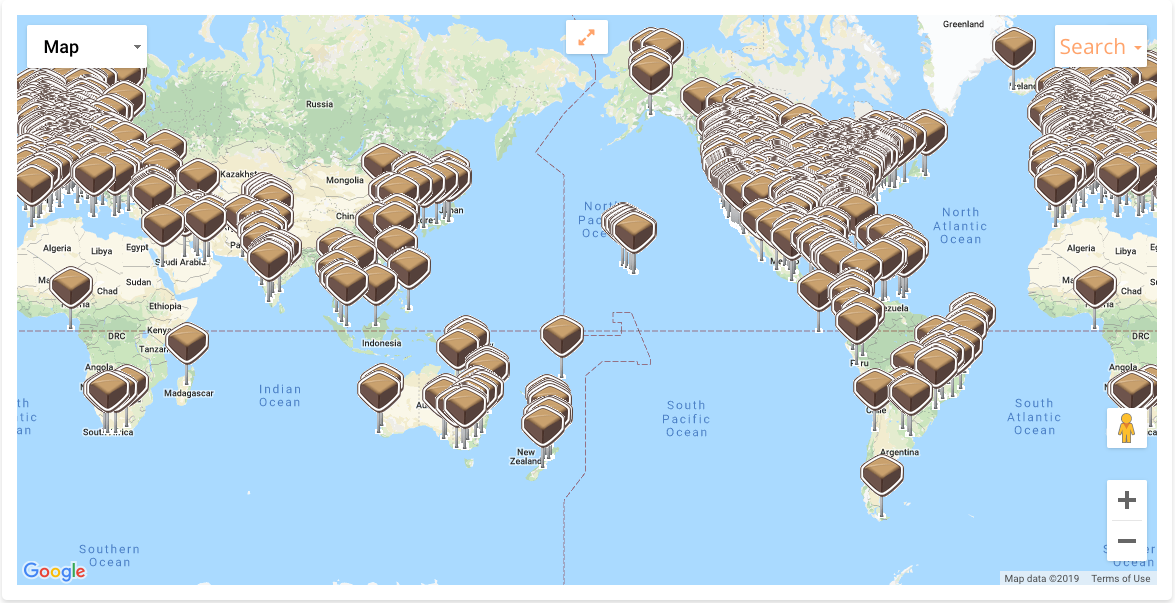1175x603 pixels.
Task: Open the Terms of Use link
Action: tap(1120, 578)
